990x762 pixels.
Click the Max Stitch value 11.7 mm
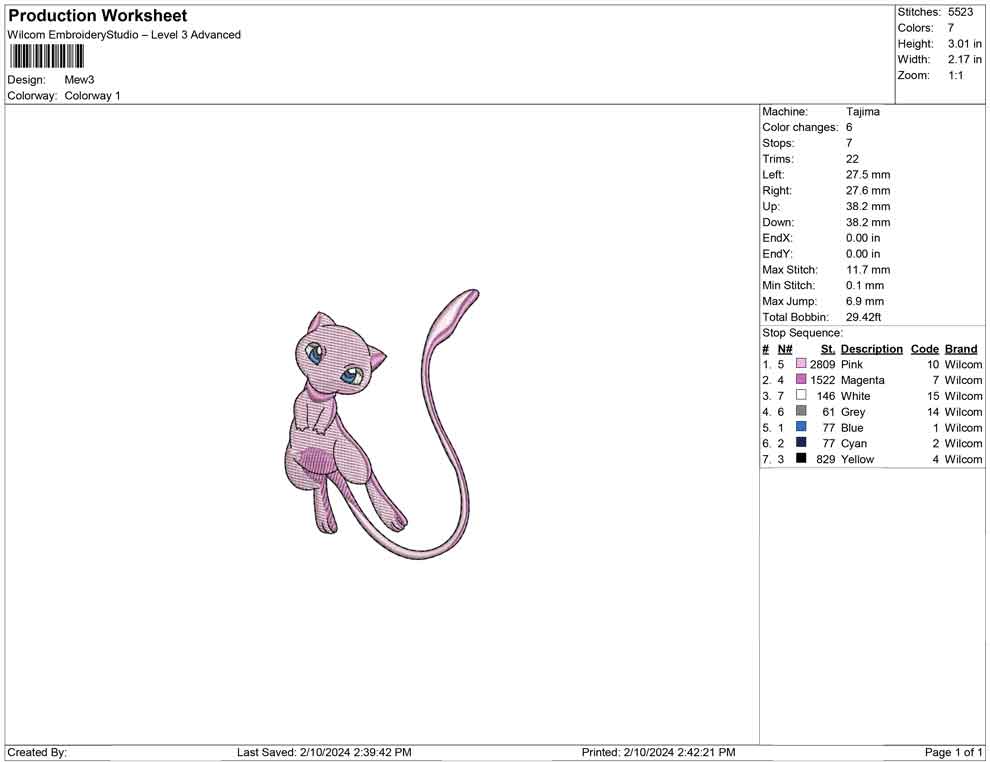pyautogui.click(x=868, y=270)
